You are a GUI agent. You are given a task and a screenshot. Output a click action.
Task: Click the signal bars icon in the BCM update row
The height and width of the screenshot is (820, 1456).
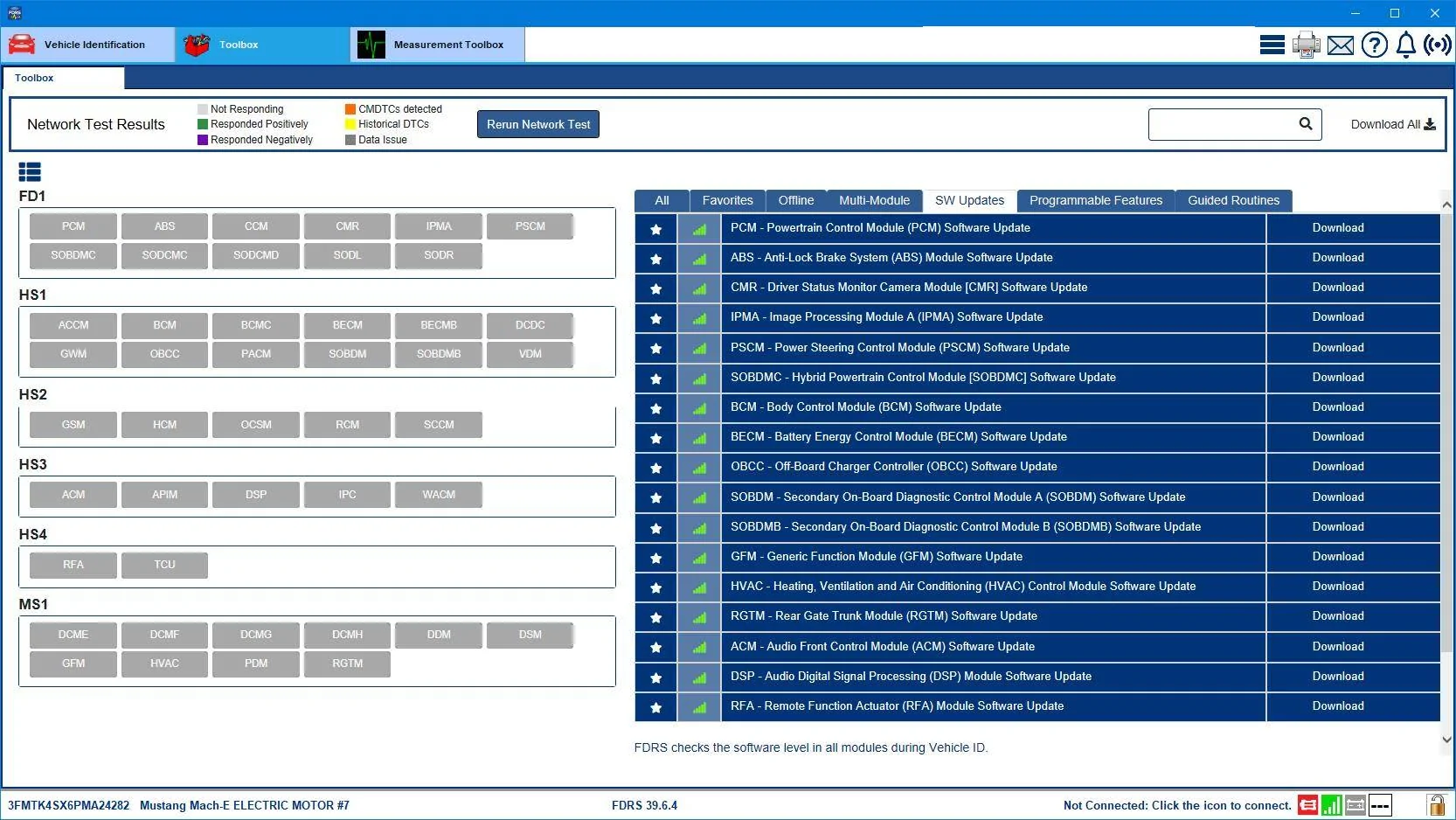pyautogui.click(x=699, y=408)
